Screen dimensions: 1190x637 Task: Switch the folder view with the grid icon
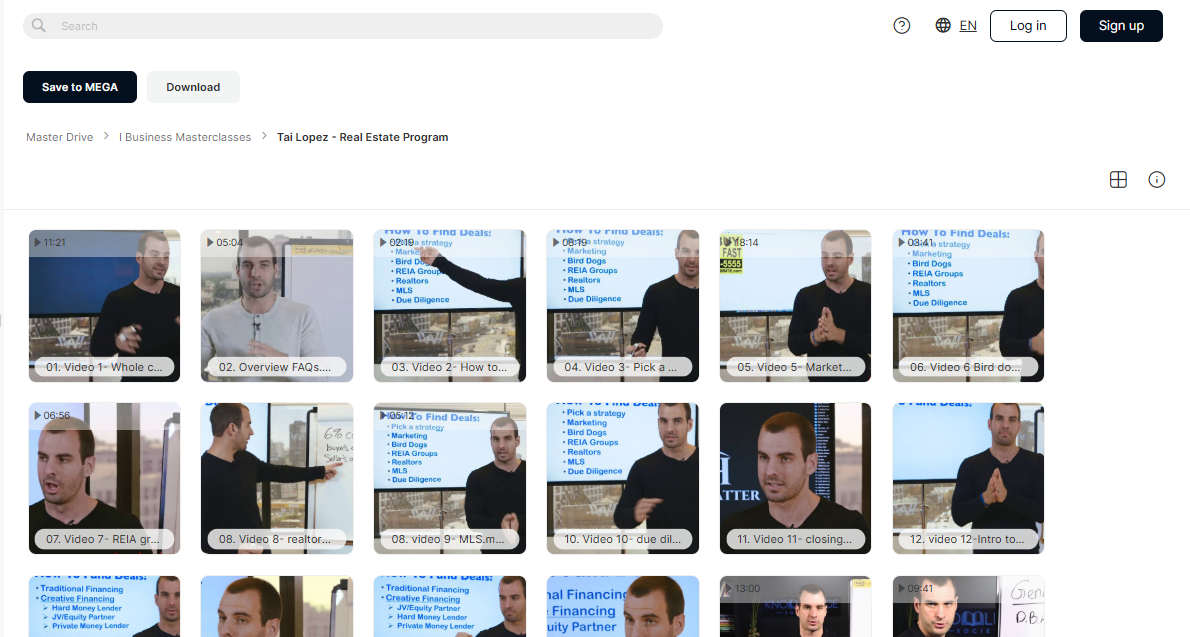[1118, 180]
